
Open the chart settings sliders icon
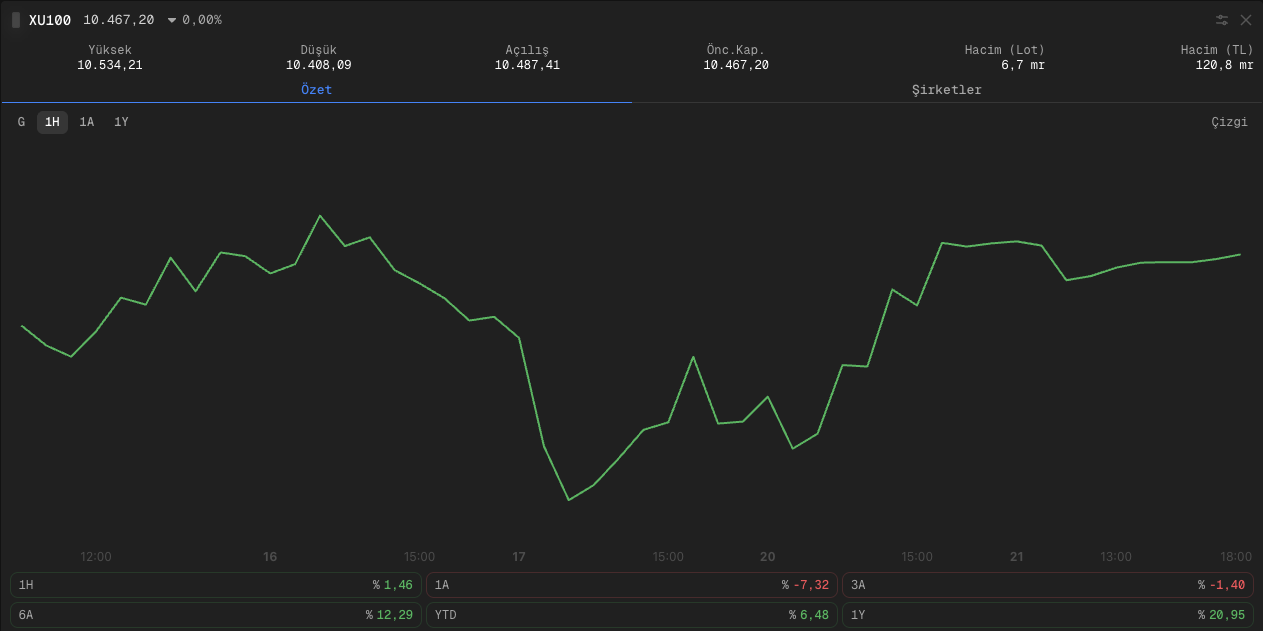coord(1221,19)
